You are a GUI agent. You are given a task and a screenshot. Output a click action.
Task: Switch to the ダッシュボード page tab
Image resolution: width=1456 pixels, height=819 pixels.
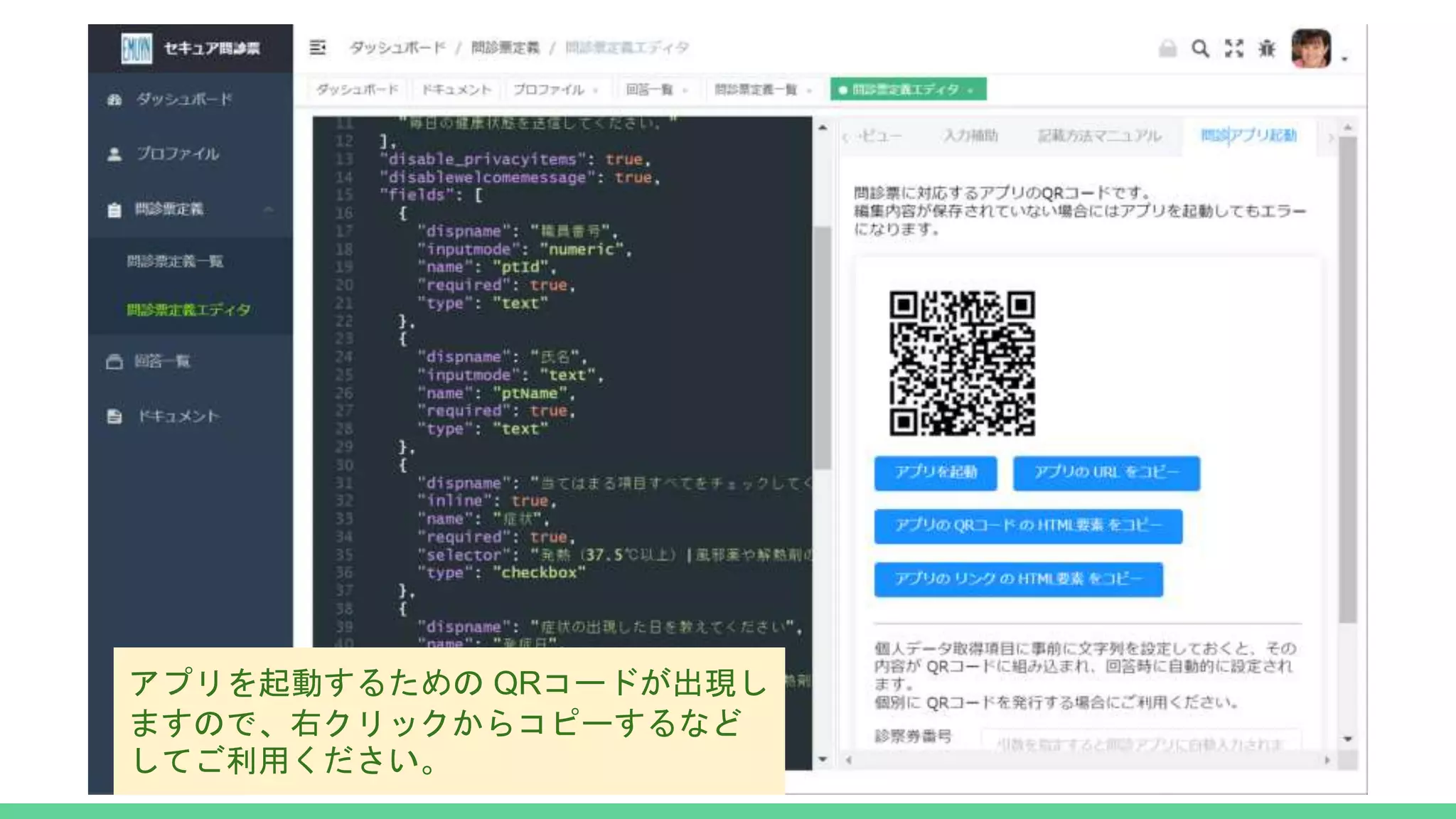tap(358, 90)
